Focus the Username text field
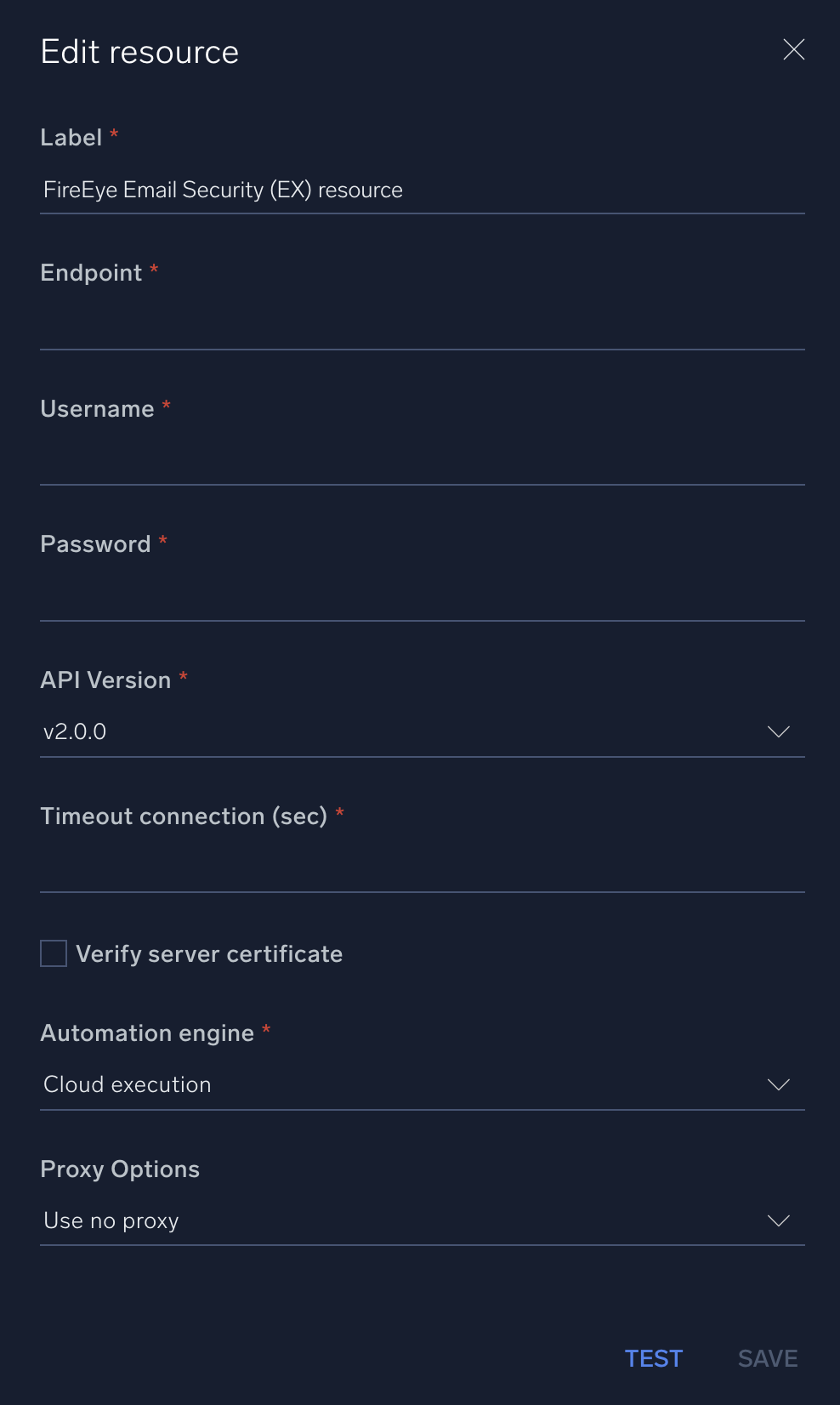Screen dimensions: 840x1405 pyautogui.click(x=423, y=464)
